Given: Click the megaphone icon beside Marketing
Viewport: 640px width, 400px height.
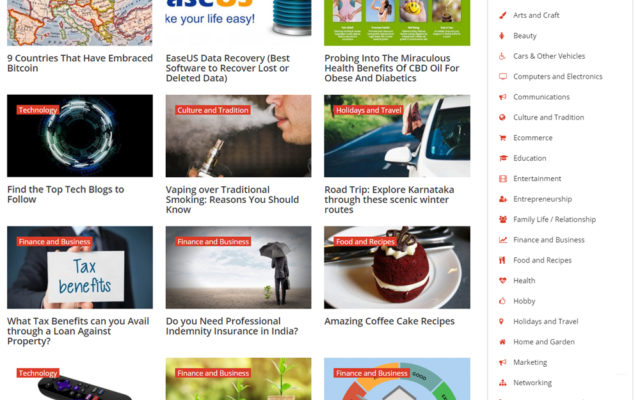Looking at the screenshot, I should pos(502,362).
